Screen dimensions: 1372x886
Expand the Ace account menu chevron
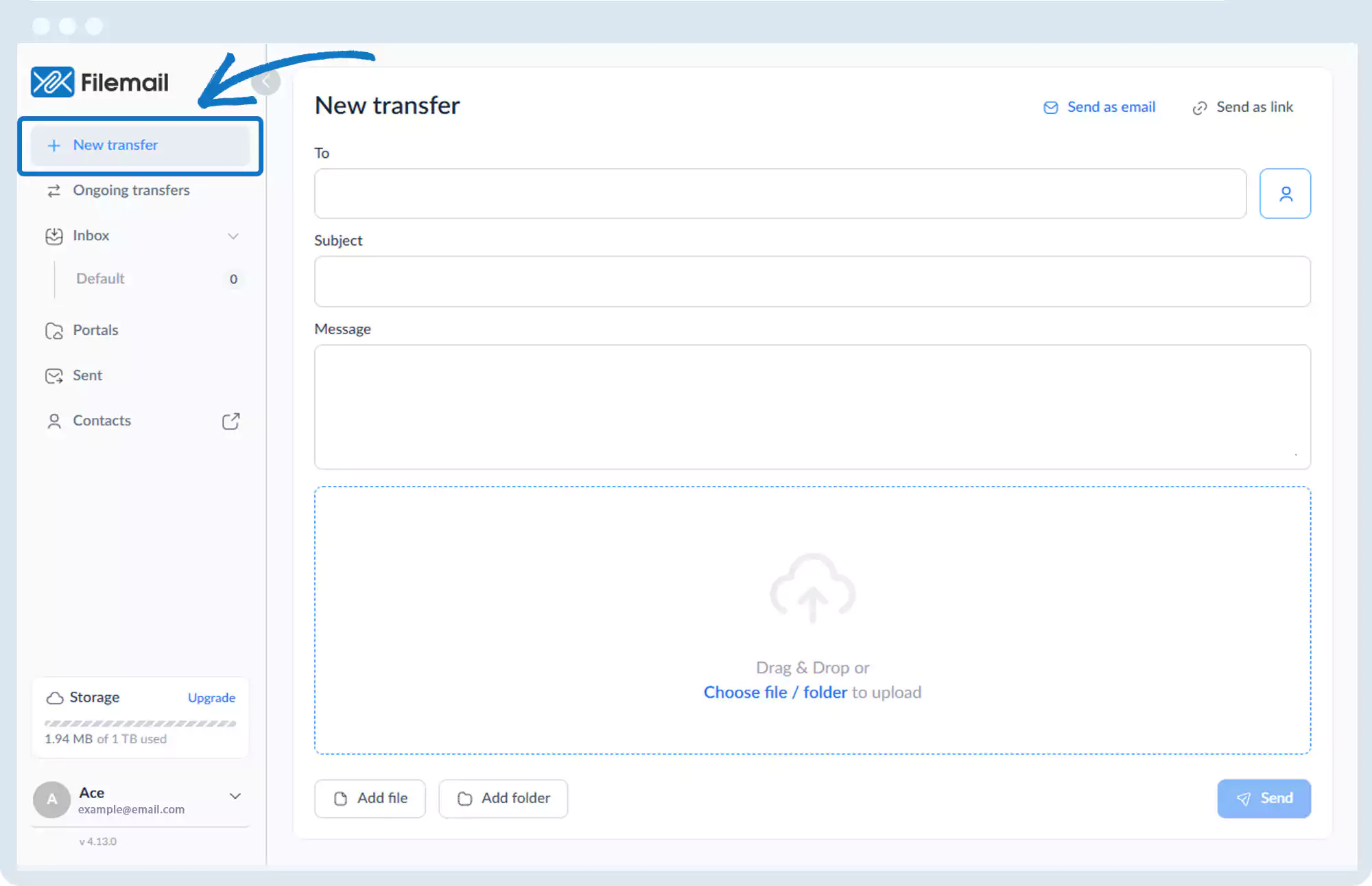[235, 796]
